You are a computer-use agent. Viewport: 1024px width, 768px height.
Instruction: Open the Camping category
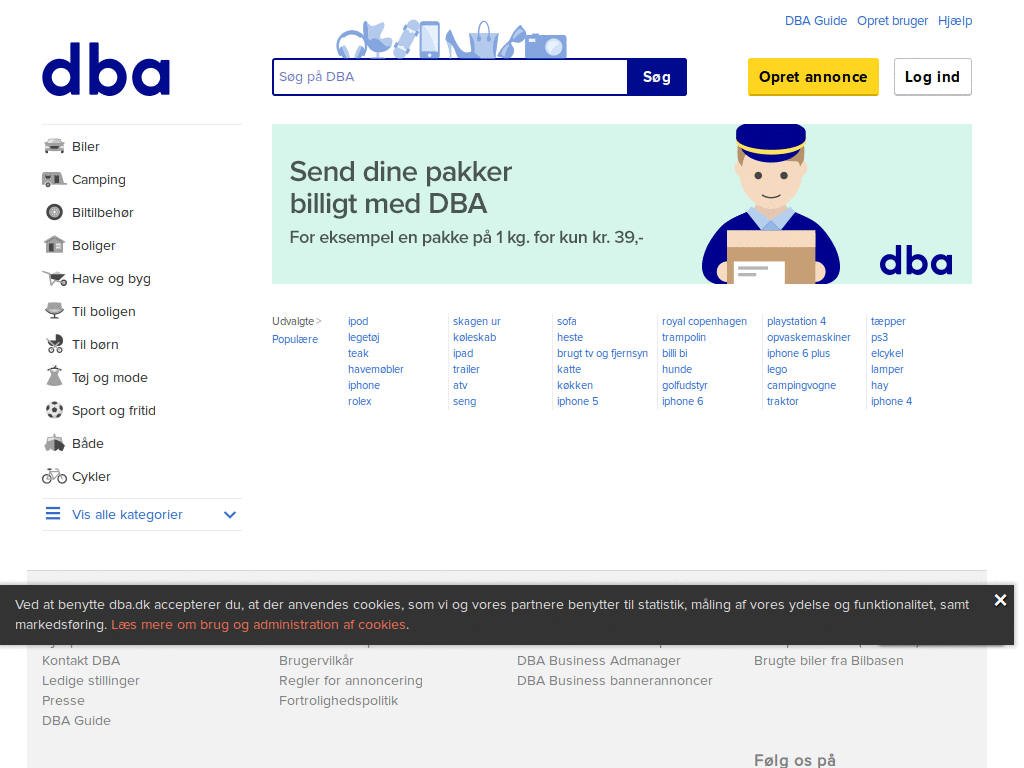click(99, 180)
